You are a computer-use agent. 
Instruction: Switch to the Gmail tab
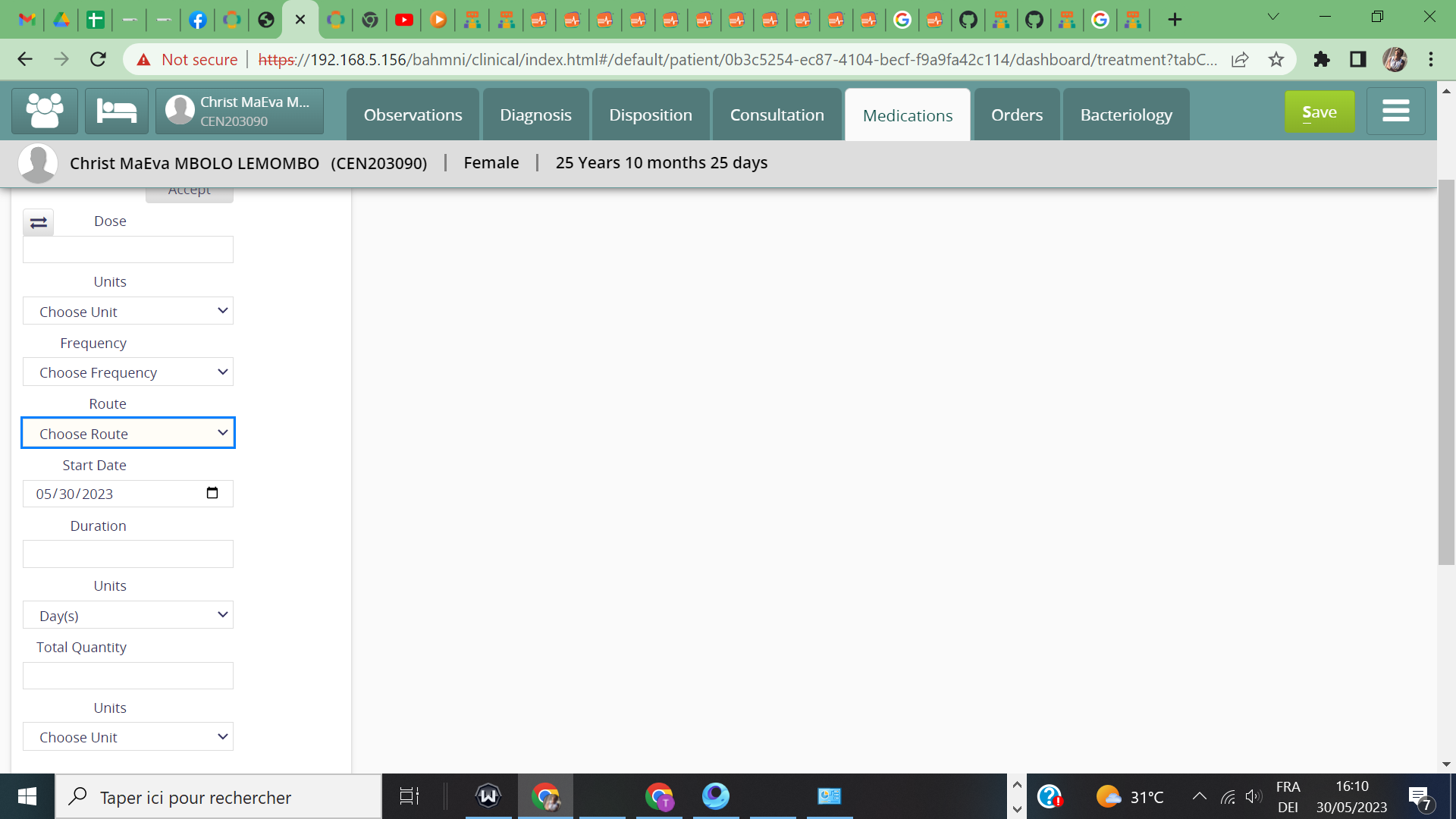pos(27,20)
